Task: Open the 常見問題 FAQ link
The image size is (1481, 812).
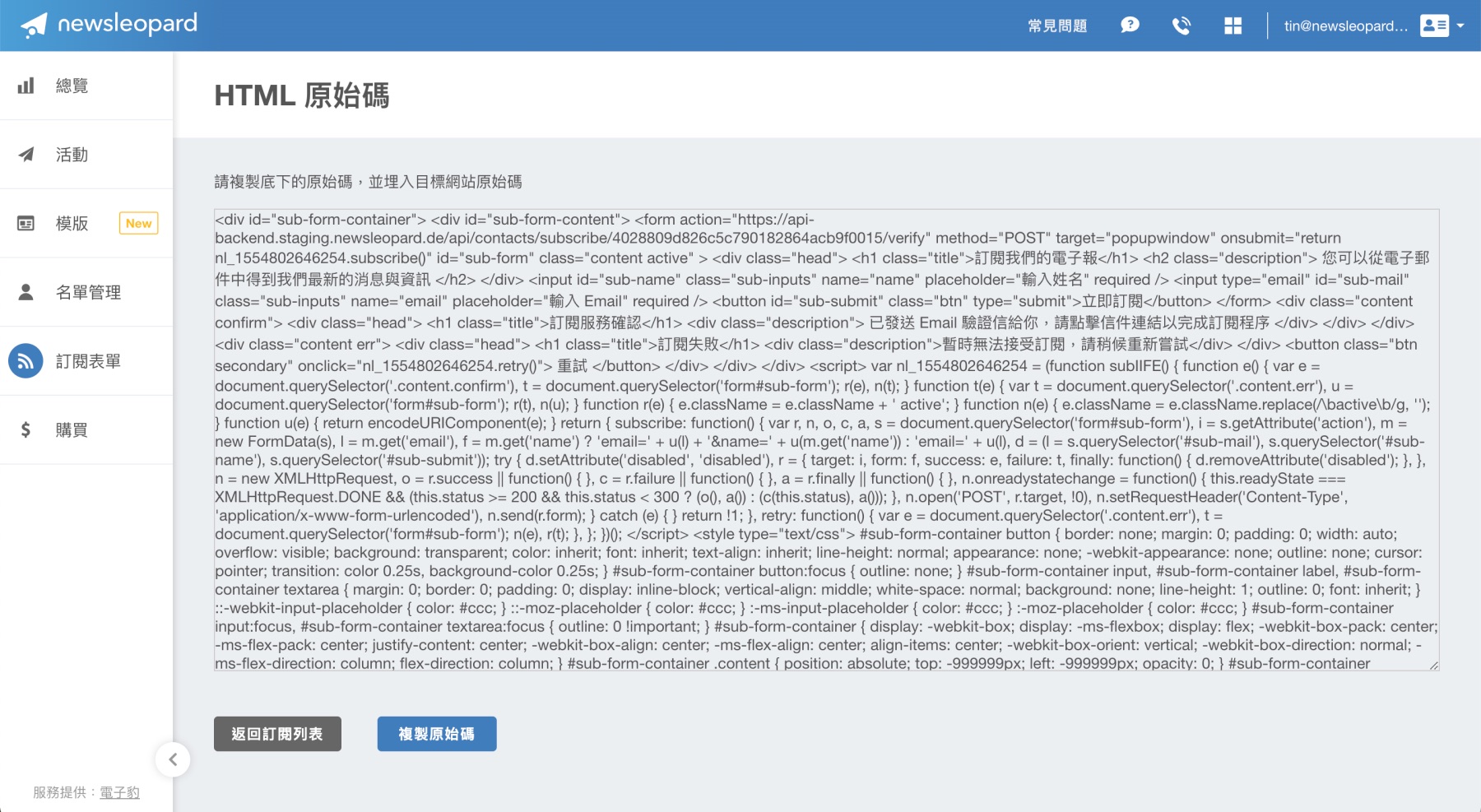Action: coord(1057,26)
